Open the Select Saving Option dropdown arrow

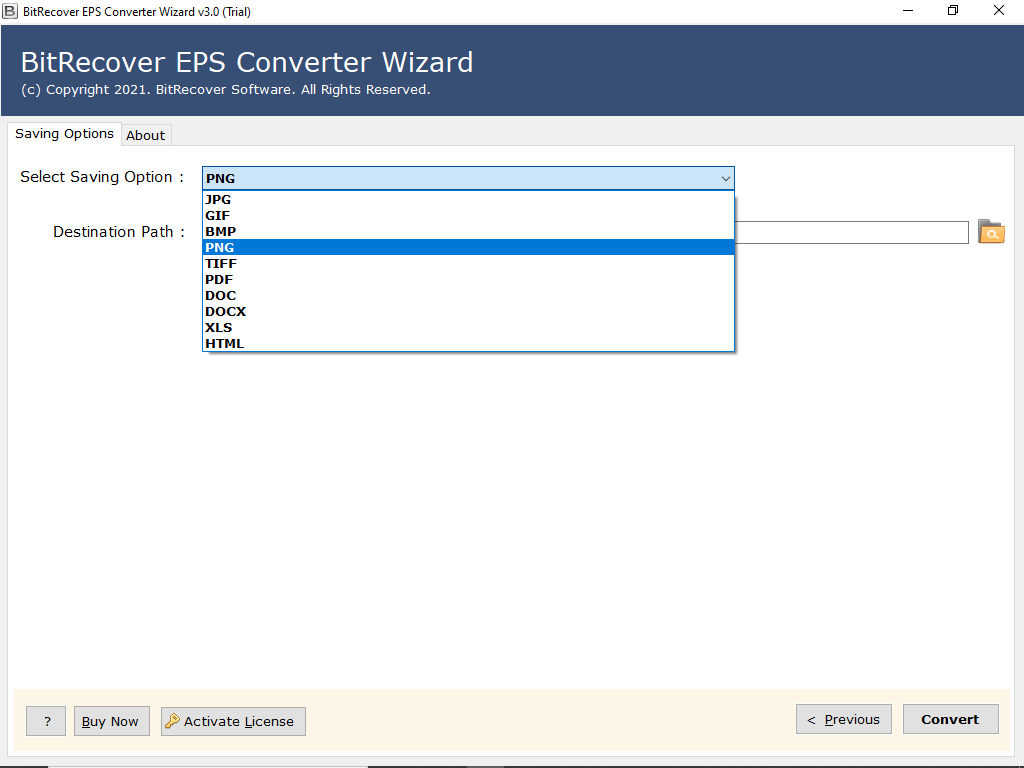point(725,178)
